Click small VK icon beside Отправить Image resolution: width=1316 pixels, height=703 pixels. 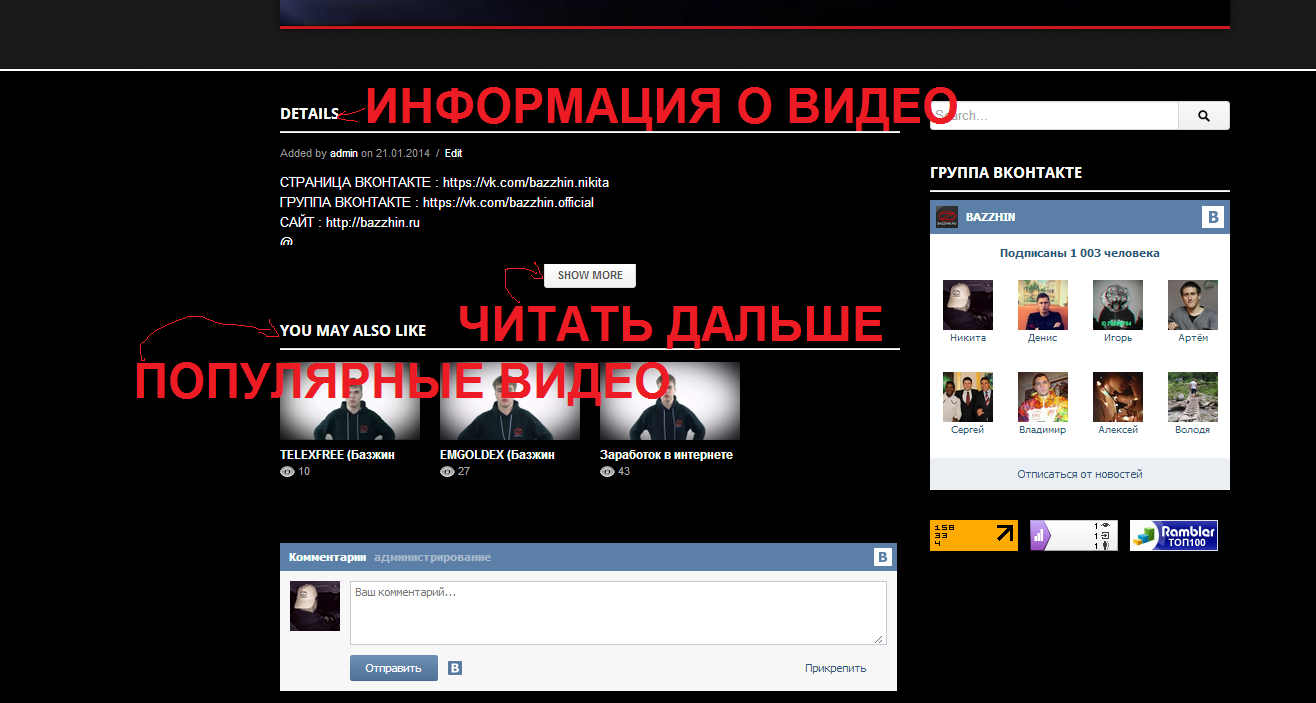(455, 668)
